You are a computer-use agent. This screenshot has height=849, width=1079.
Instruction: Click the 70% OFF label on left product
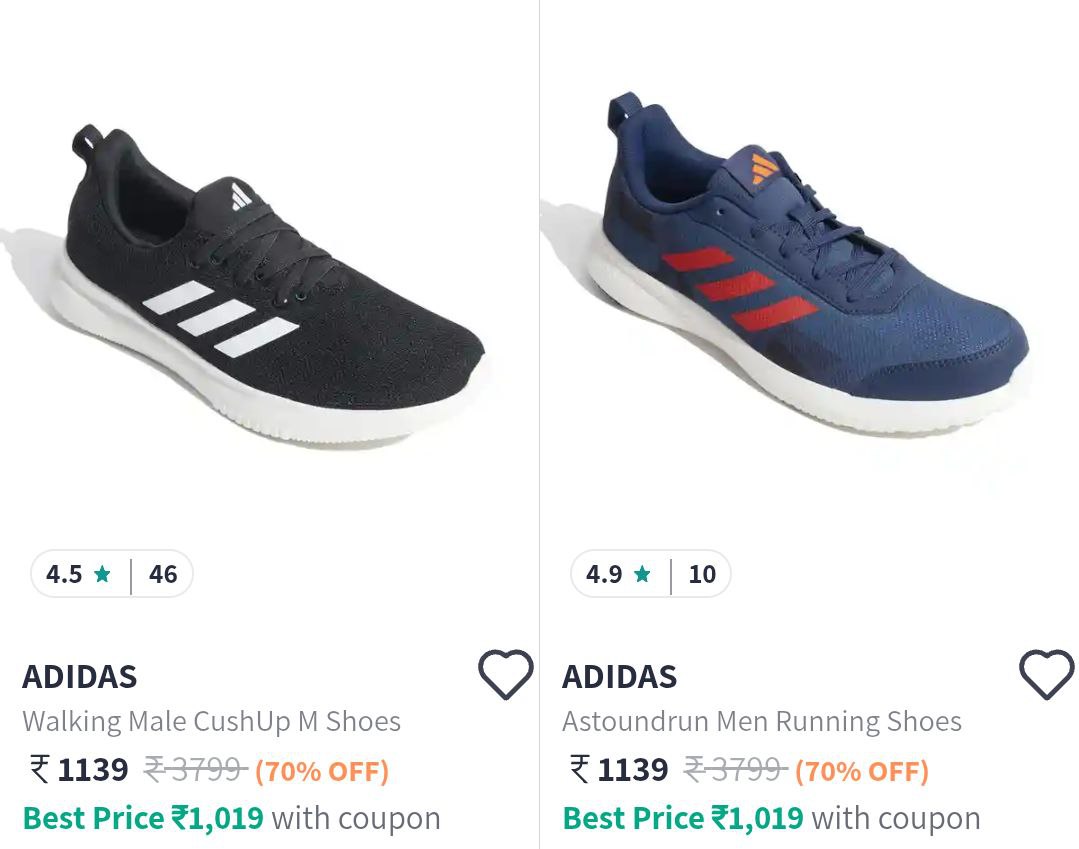click(322, 771)
